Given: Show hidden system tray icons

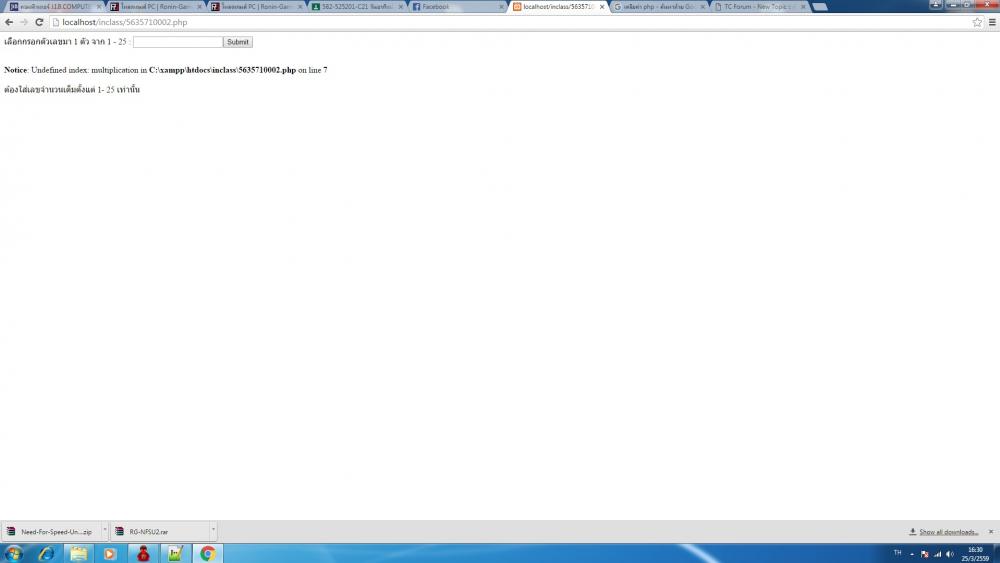Looking at the screenshot, I should click(912, 554).
